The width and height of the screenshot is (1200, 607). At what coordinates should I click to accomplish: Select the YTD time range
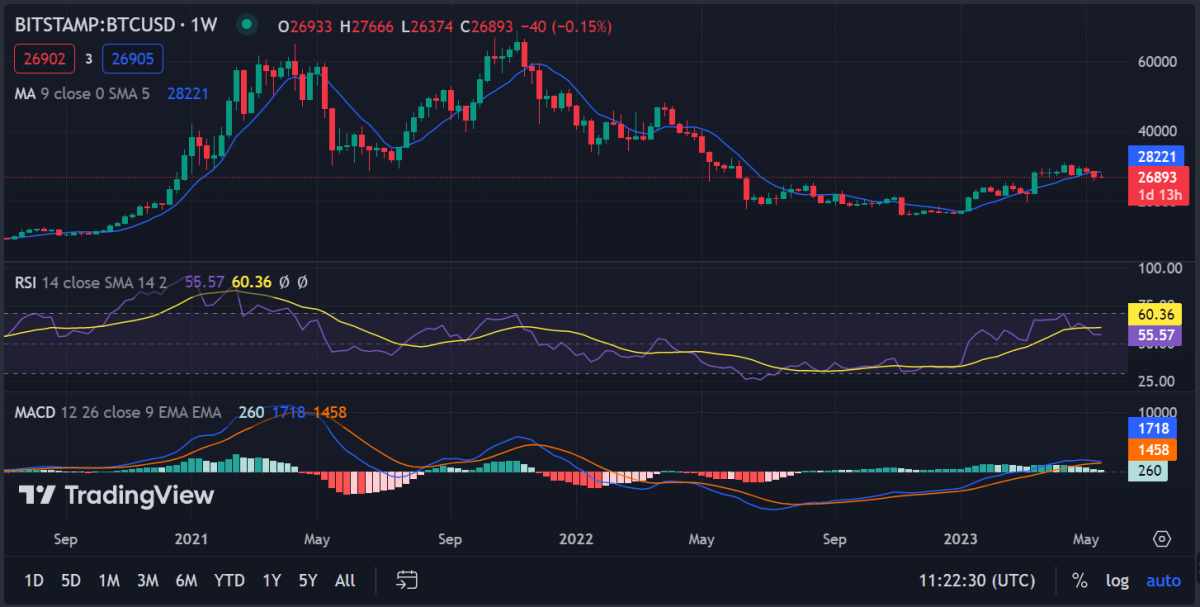230,580
